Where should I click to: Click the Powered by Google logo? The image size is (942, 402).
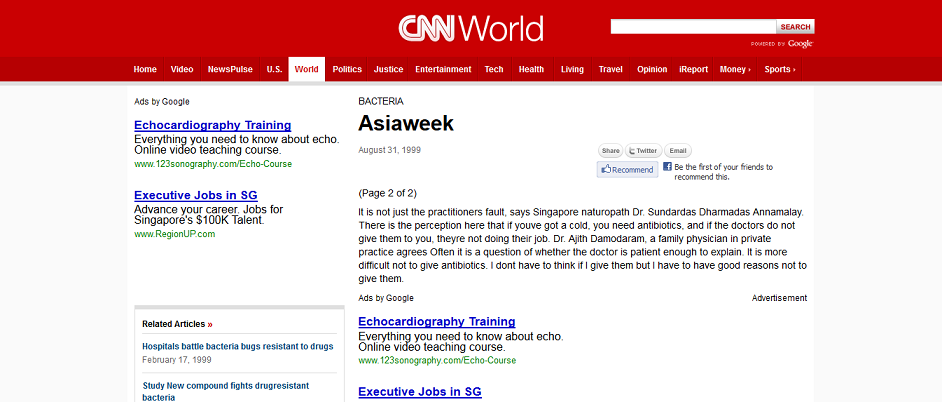[782, 43]
